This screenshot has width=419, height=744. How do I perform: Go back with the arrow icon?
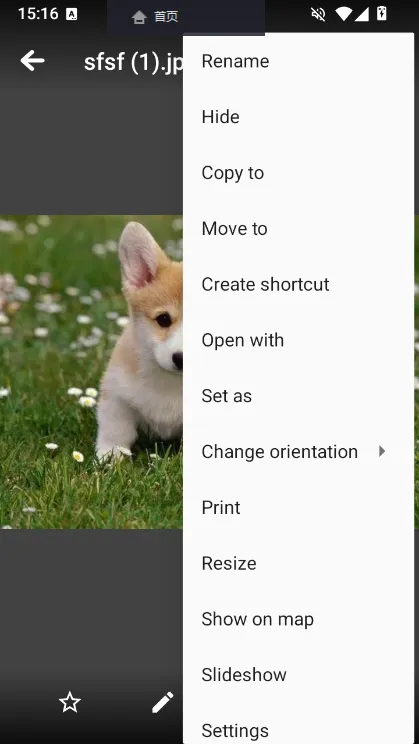tap(32, 61)
